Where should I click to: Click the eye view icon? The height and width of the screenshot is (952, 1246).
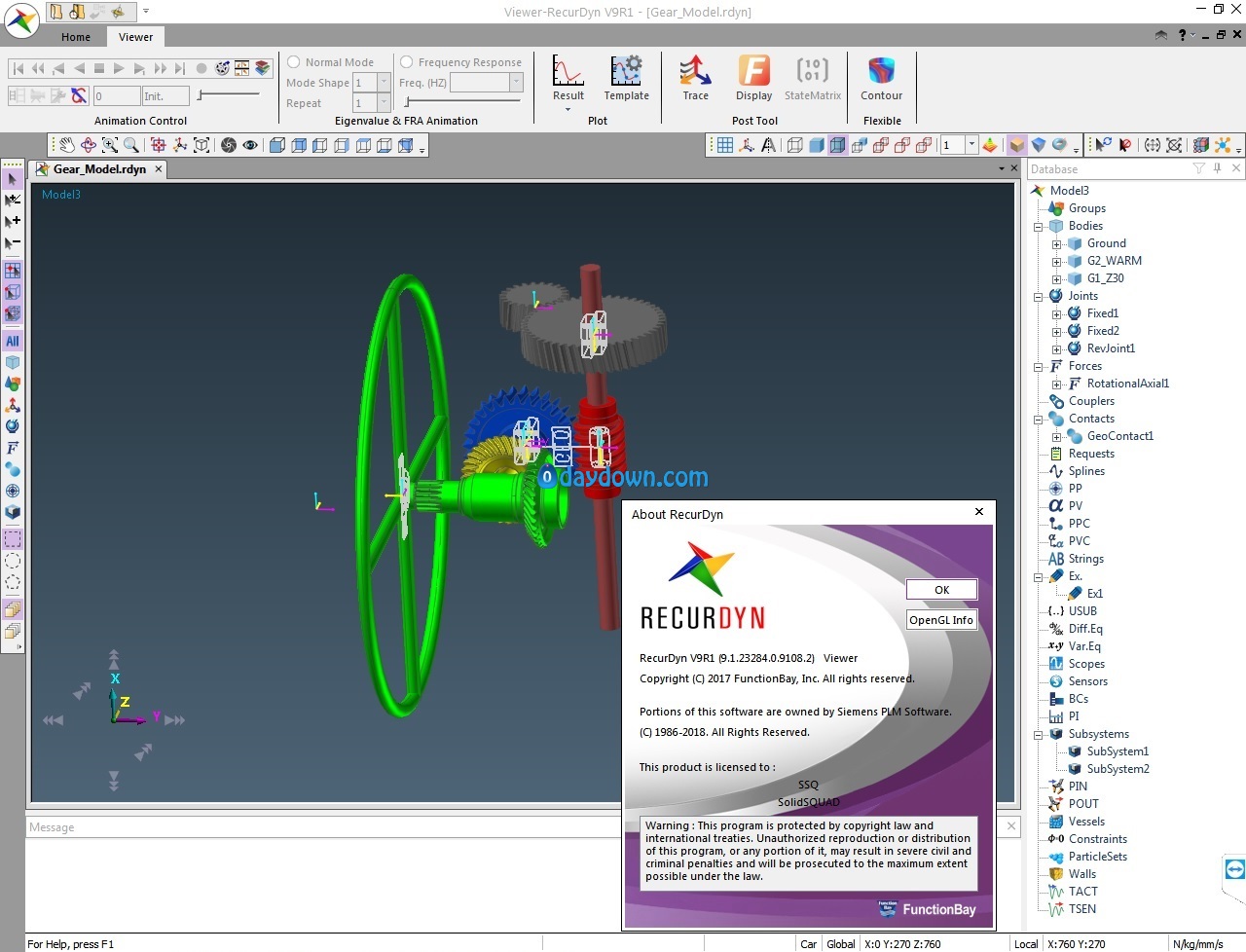(x=250, y=145)
